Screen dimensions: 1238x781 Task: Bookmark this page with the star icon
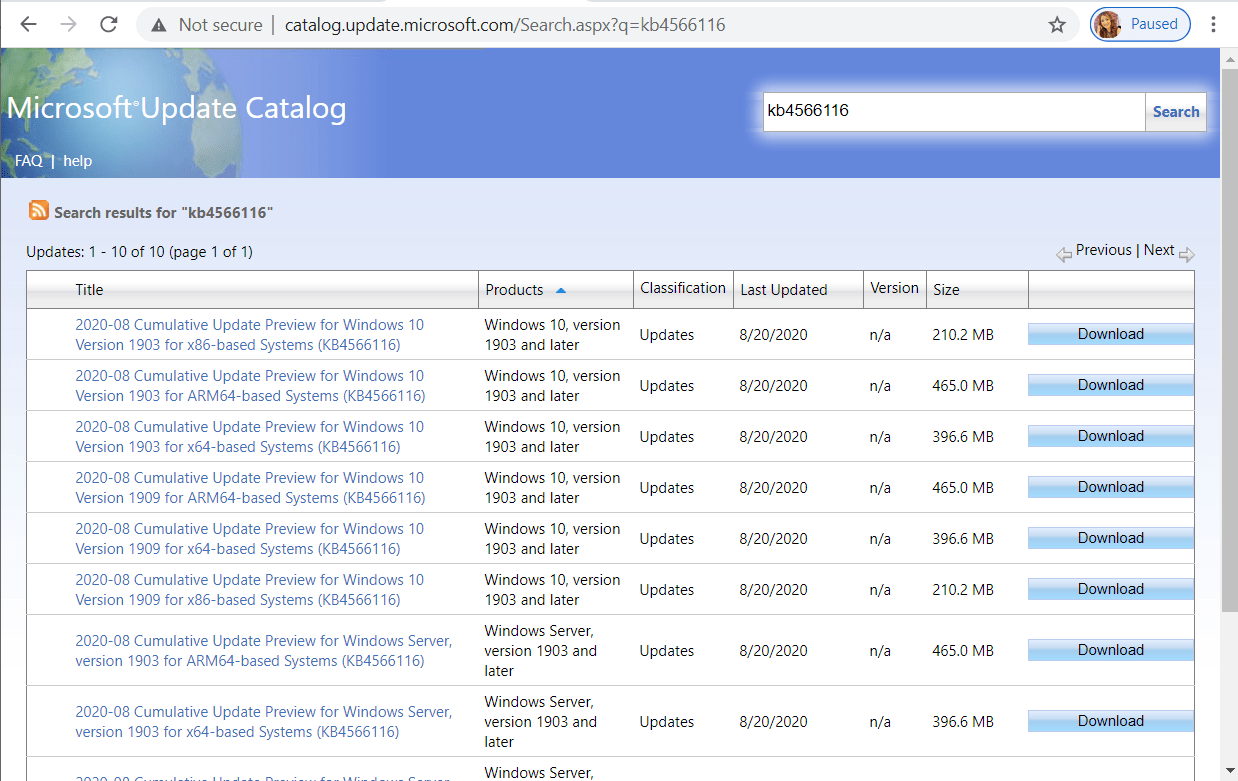(1057, 23)
